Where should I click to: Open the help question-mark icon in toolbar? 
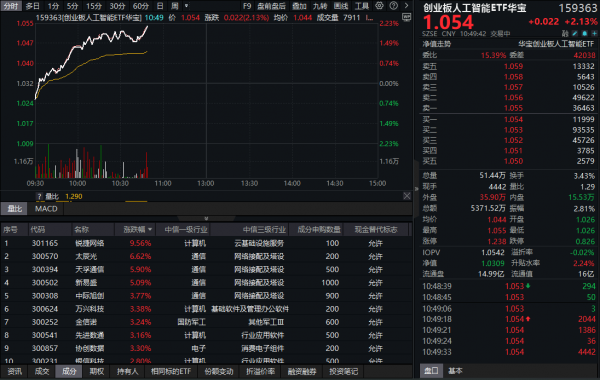pos(393,6)
